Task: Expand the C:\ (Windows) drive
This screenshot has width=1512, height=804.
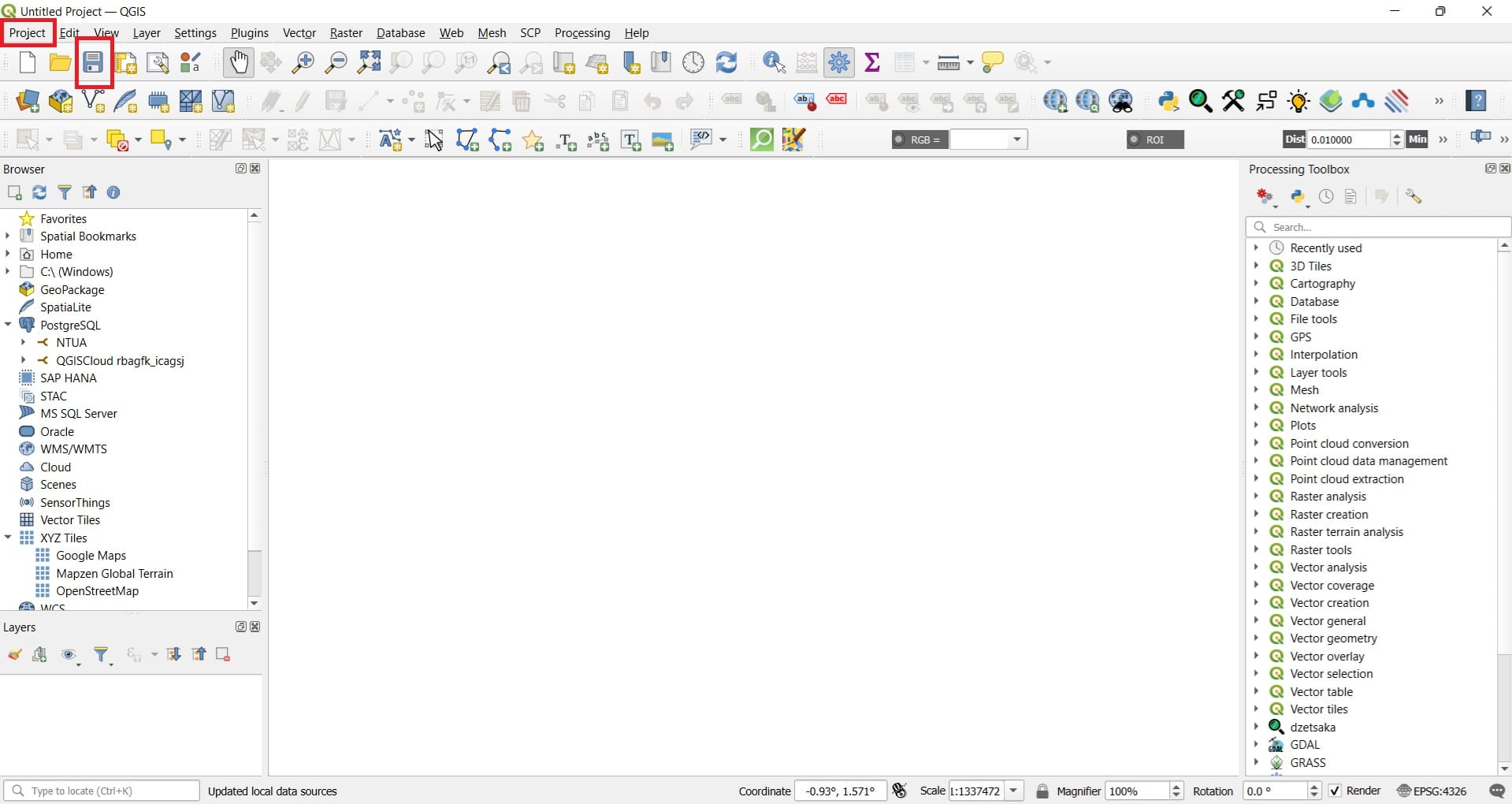Action: 8,271
